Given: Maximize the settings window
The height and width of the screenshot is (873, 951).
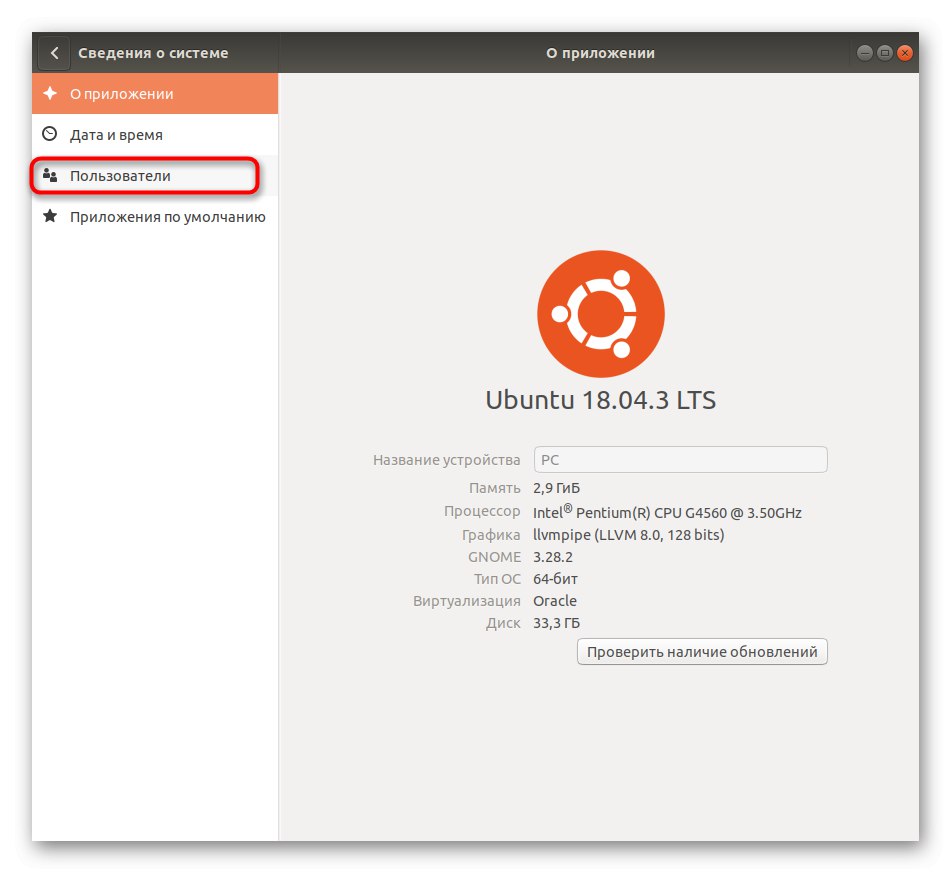Looking at the screenshot, I should 884,53.
